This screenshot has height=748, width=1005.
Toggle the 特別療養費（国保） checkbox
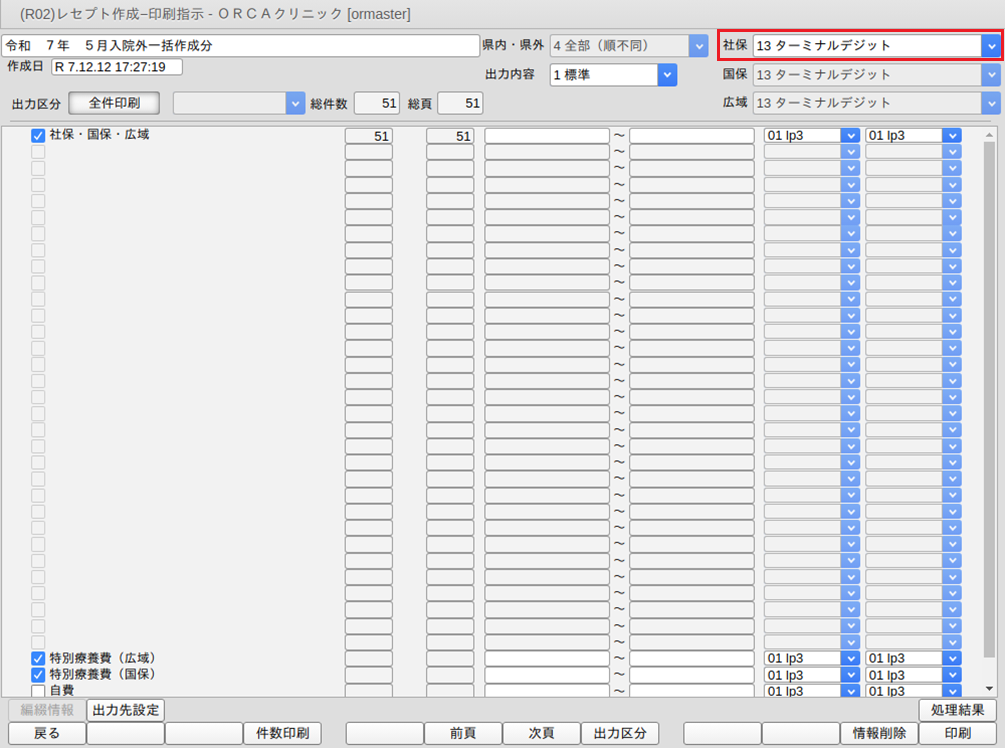(x=38, y=675)
